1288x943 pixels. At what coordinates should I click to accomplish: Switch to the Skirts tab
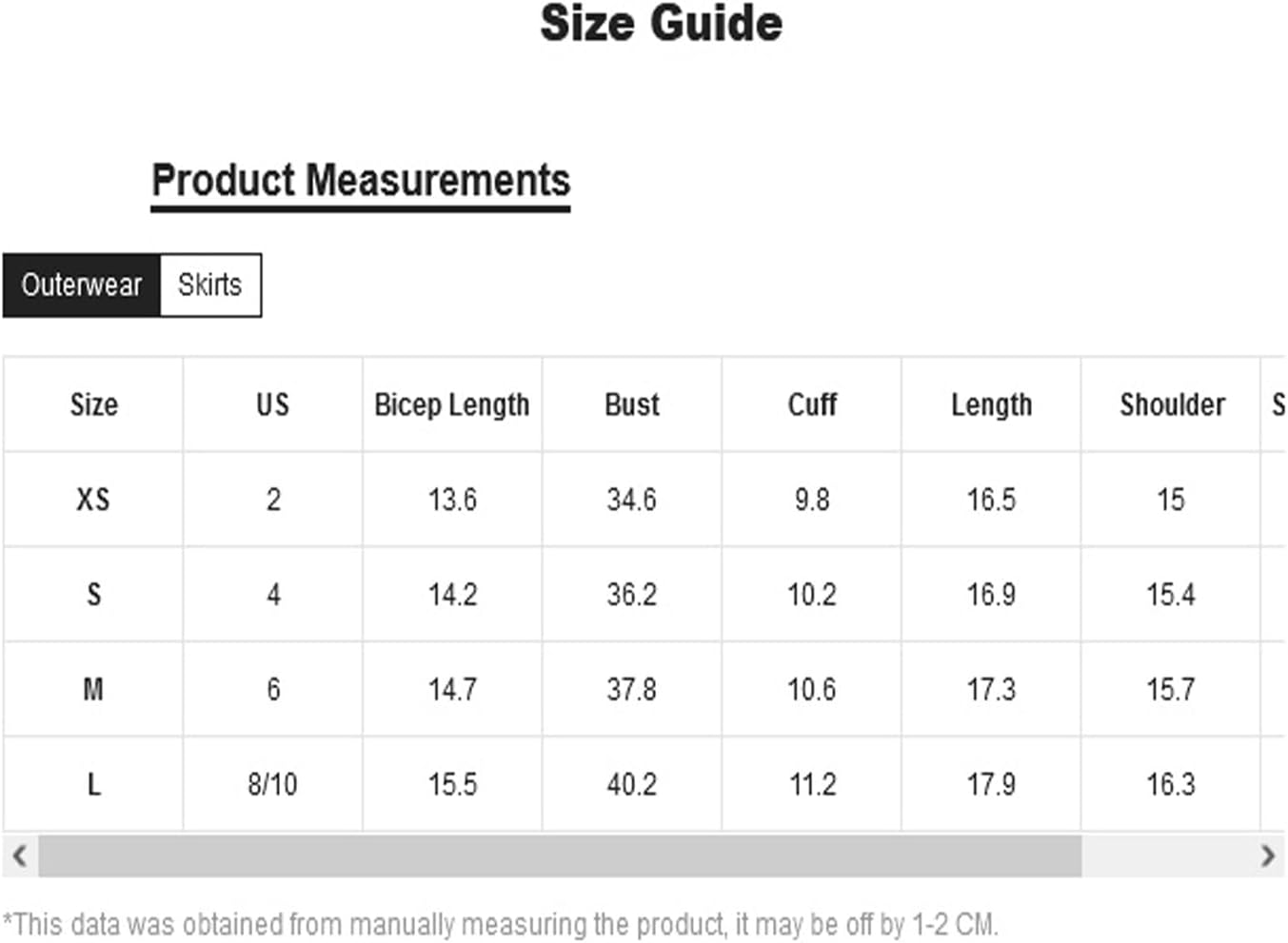(210, 285)
